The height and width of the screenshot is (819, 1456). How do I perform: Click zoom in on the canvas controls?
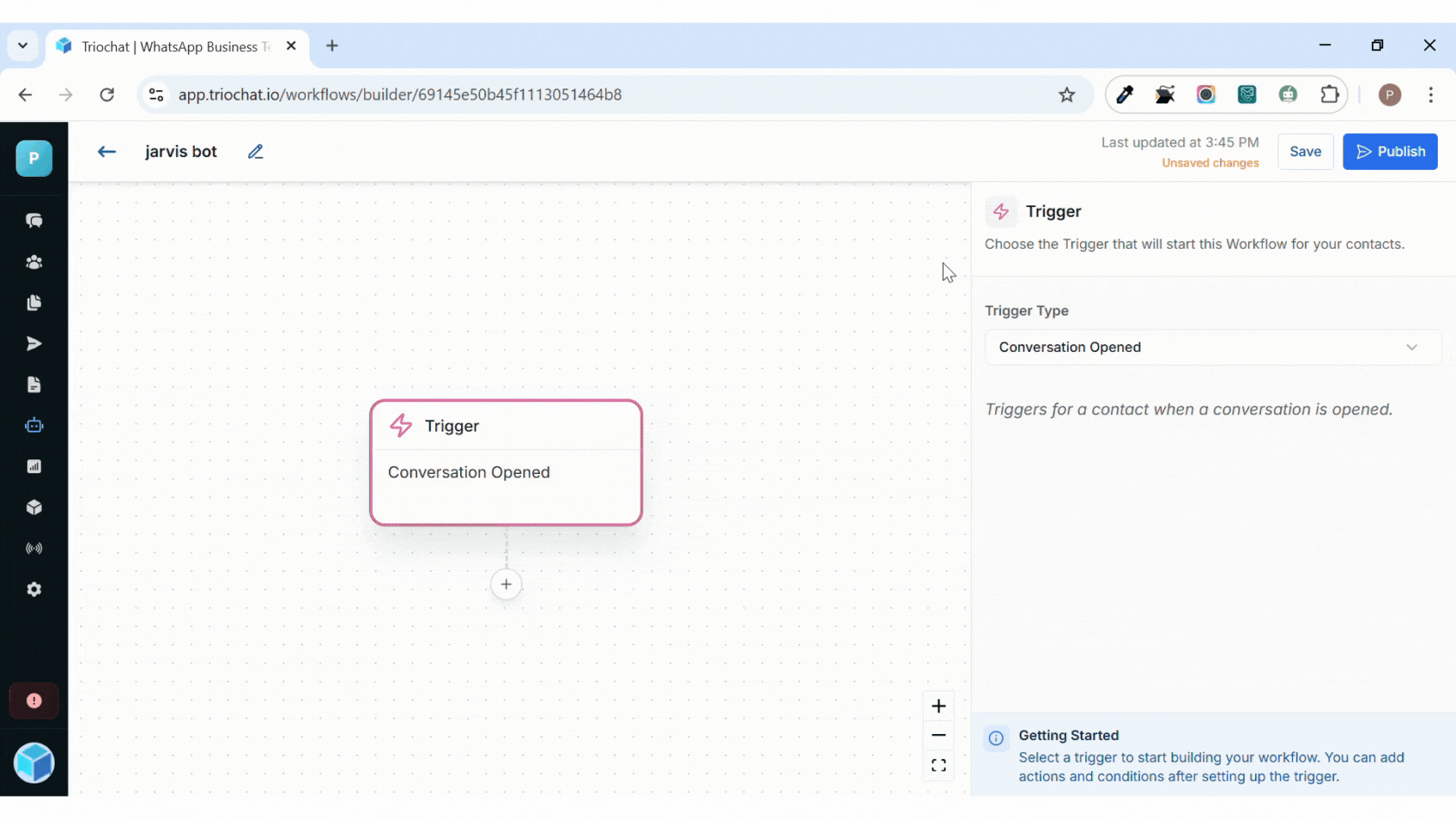(938, 706)
